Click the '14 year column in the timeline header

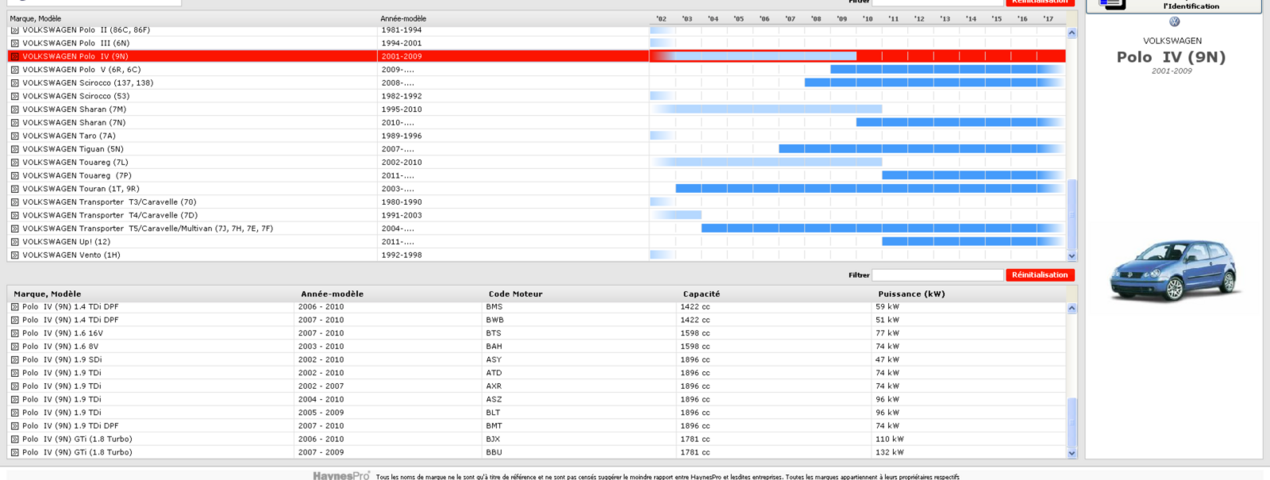pyautogui.click(x=971, y=19)
